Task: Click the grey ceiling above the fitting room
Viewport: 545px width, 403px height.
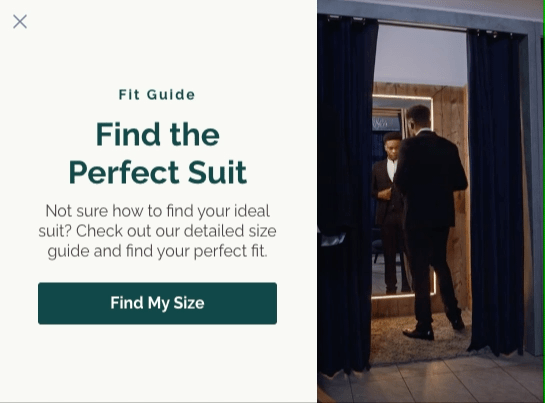Action: (x=422, y=54)
